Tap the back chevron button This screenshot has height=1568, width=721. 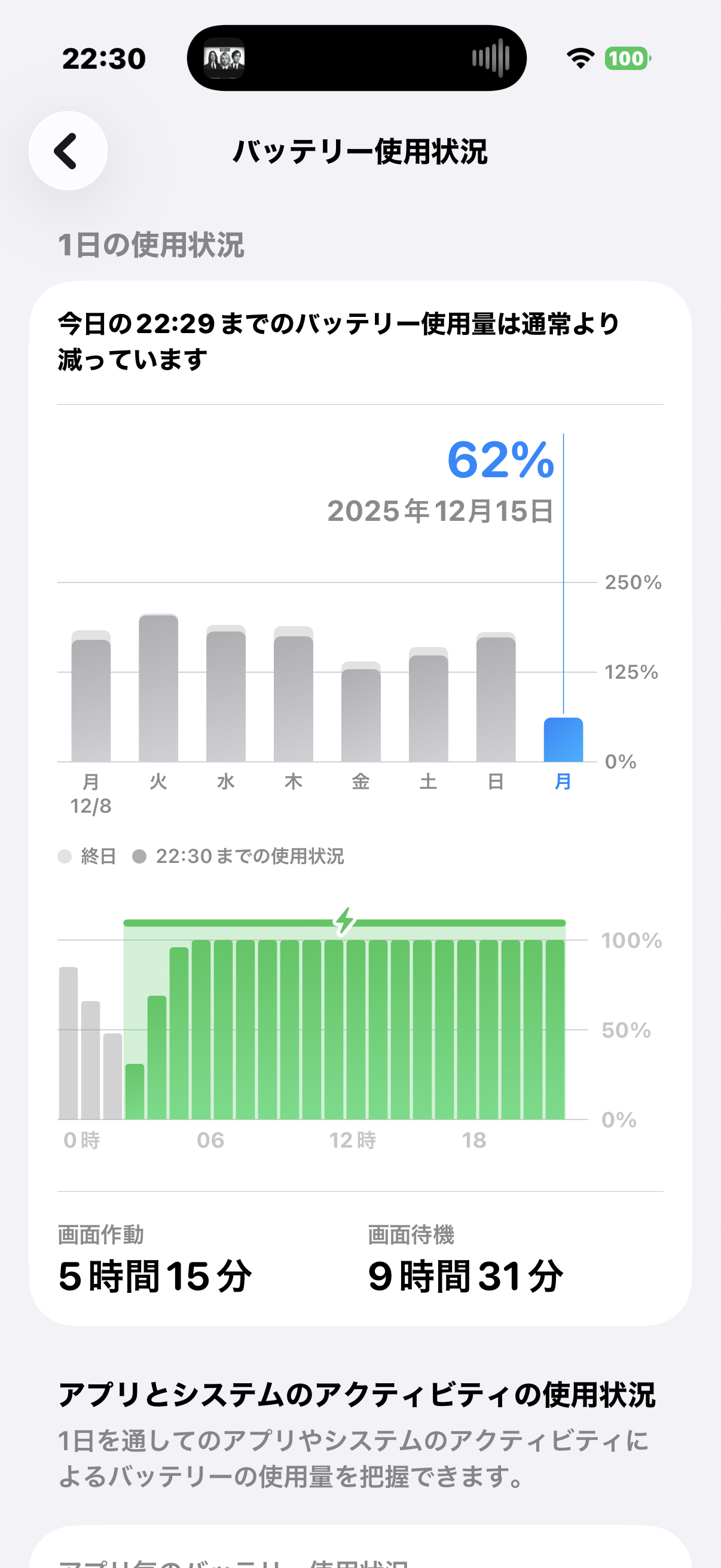(68, 151)
